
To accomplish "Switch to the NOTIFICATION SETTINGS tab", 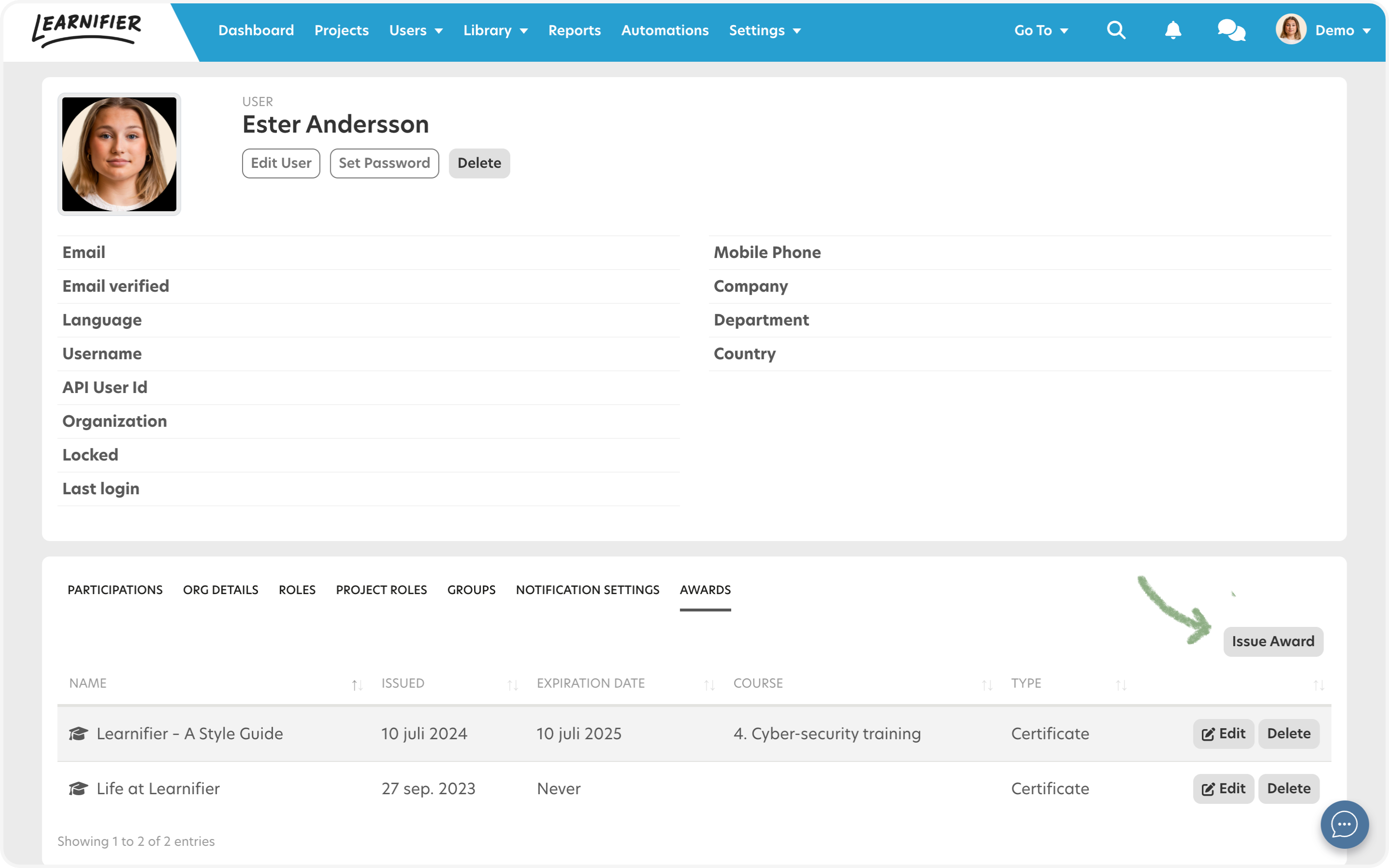I will [587, 590].
